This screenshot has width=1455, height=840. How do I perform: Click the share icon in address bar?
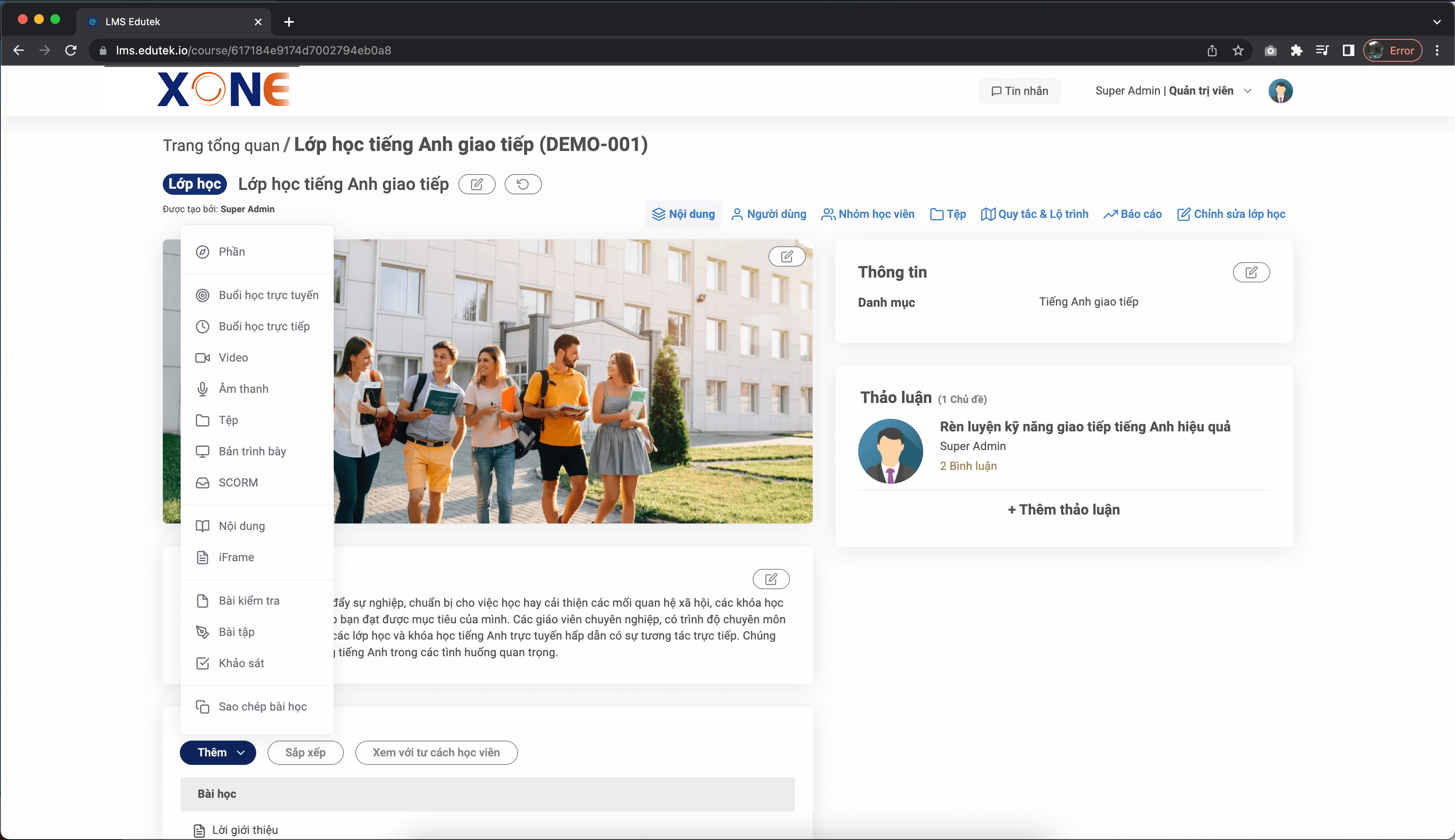(1212, 50)
